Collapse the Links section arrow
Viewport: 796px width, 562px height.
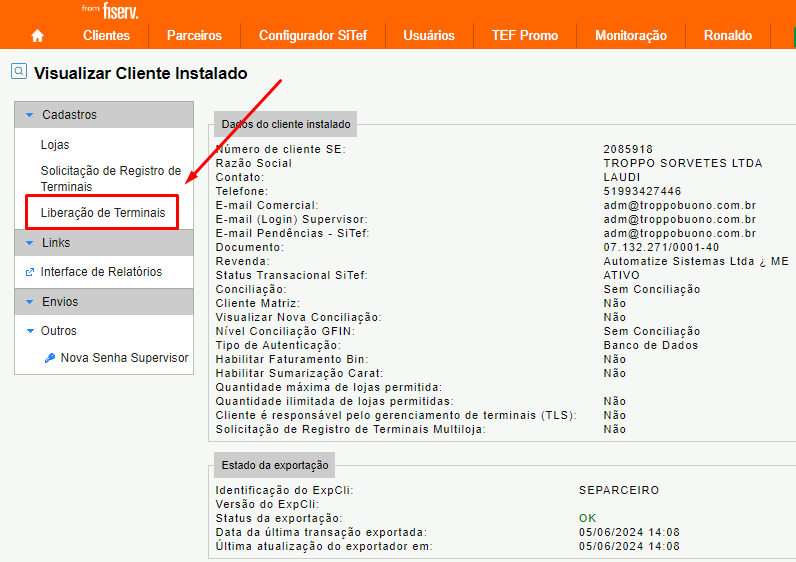click(x=30, y=243)
